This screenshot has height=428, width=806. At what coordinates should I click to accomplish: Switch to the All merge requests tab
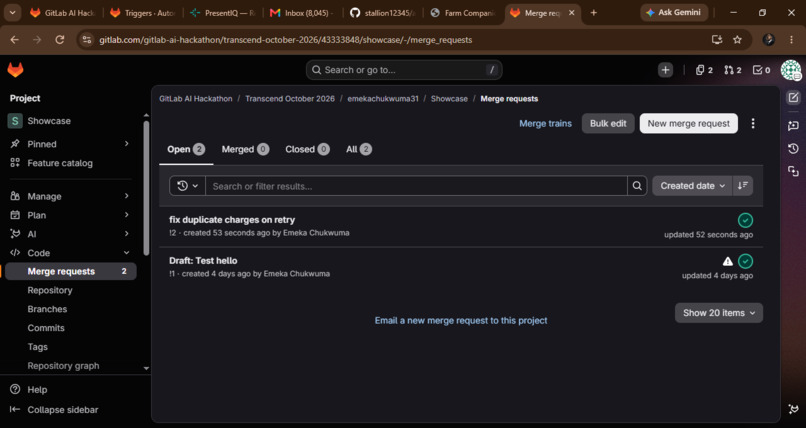pyautogui.click(x=359, y=150)
